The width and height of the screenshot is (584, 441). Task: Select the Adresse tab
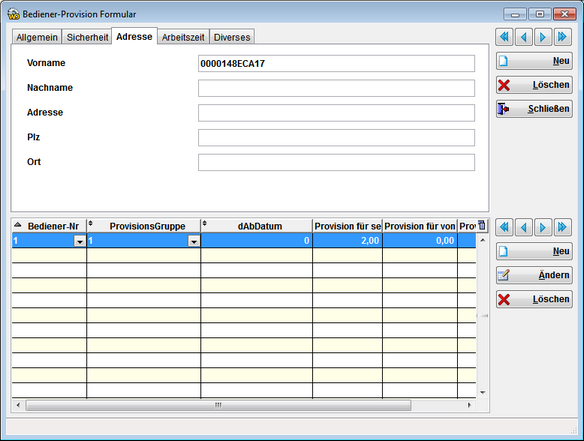pos(134,37)
